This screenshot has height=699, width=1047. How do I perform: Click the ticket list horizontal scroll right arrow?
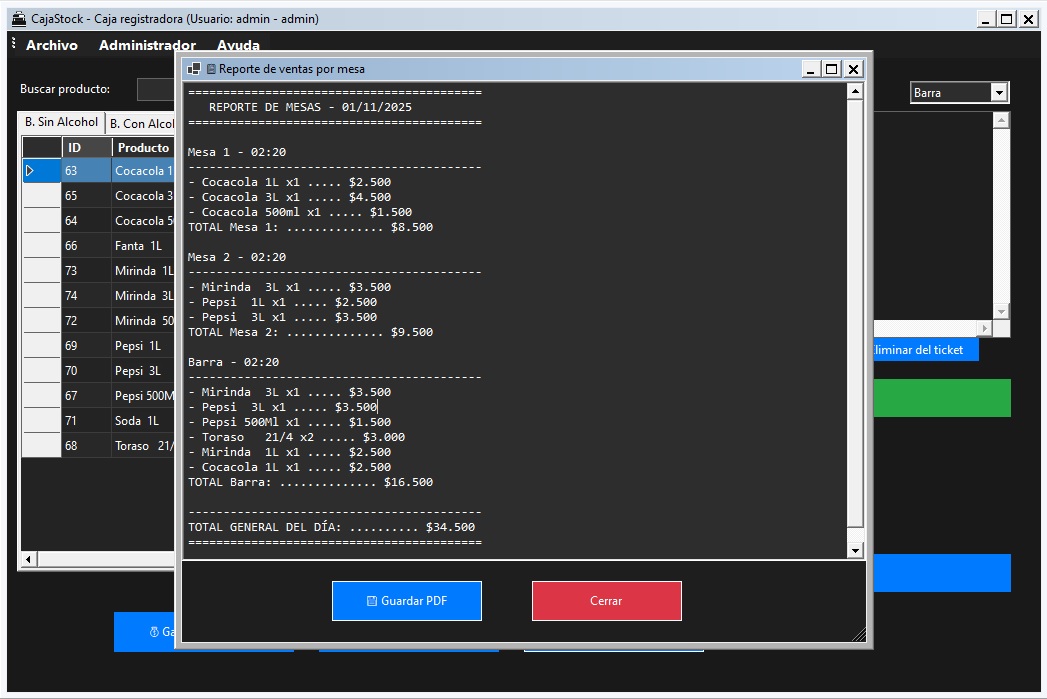click(984, 328)
